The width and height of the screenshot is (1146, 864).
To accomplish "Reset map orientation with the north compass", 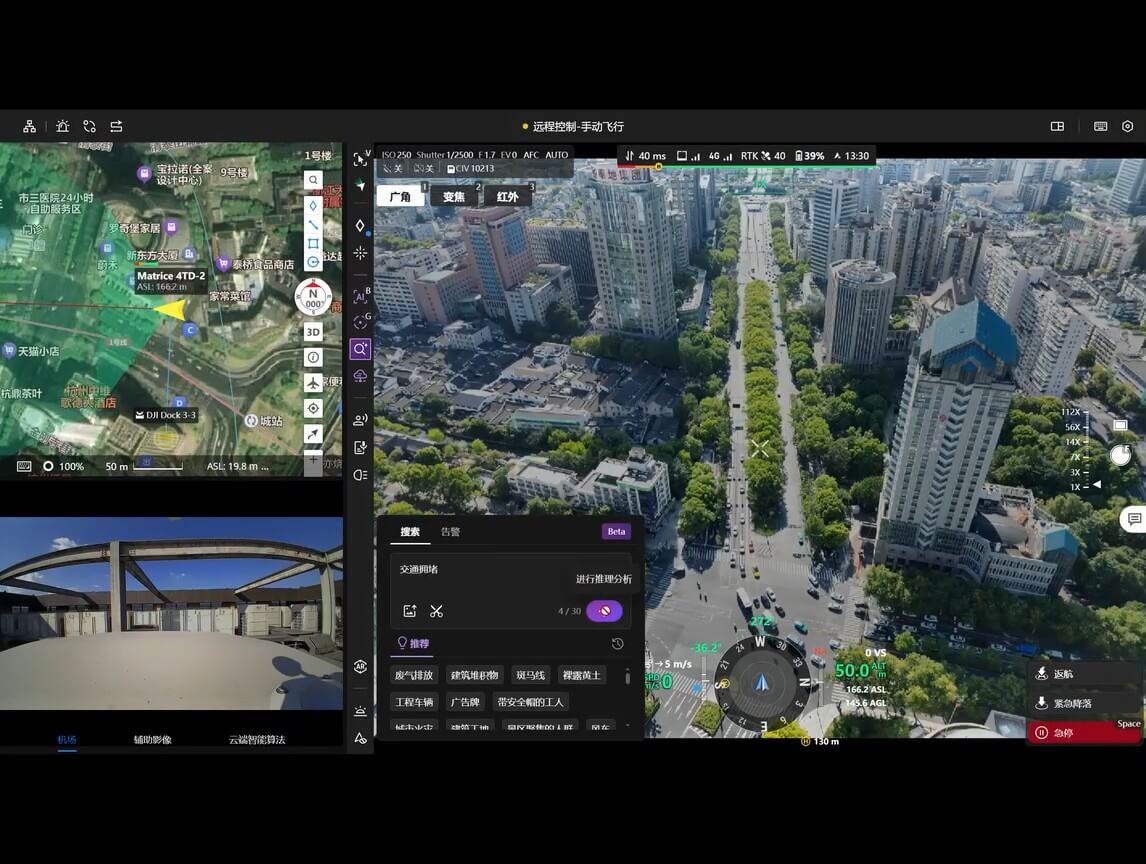I will pyautogui.click(x=314, y=298).
